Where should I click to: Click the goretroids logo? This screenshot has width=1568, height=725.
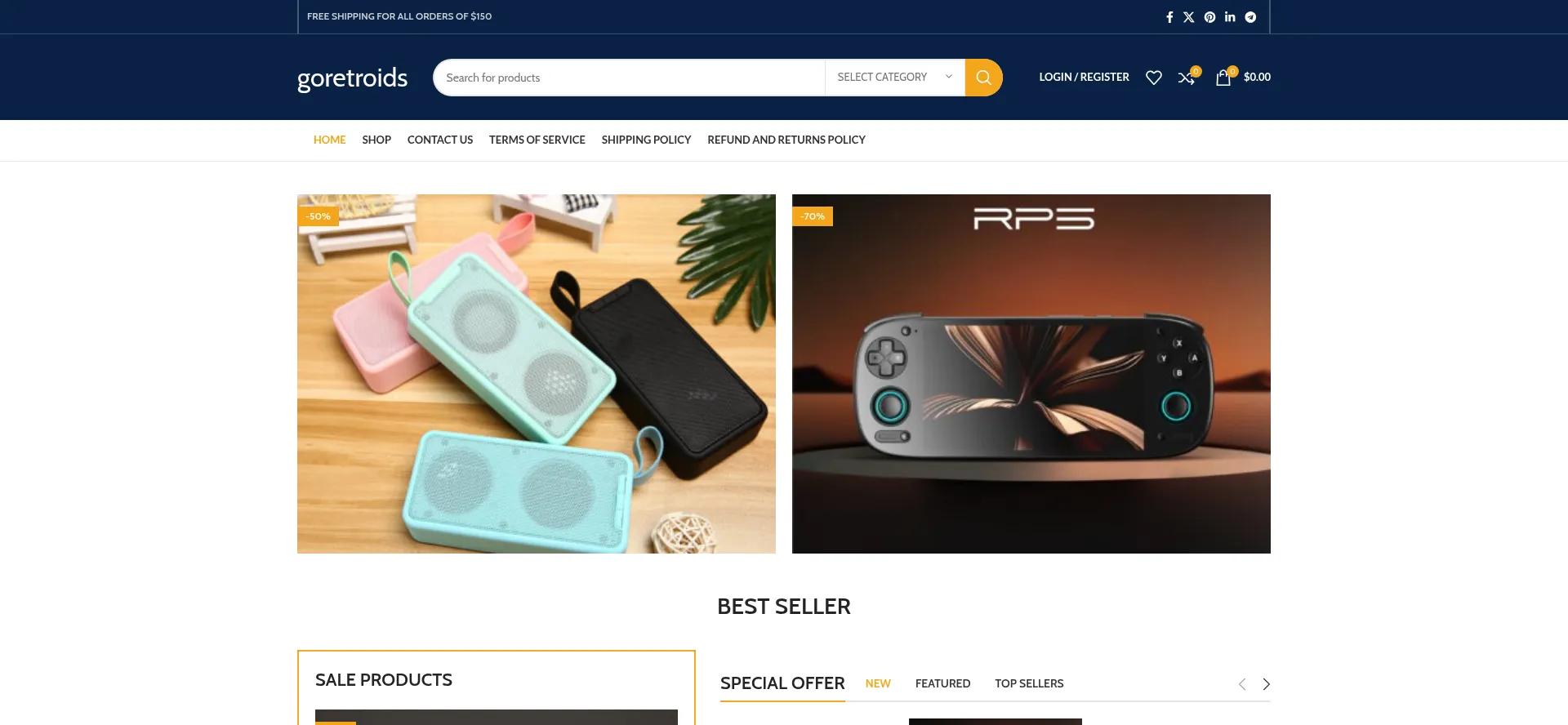[352, 78]
